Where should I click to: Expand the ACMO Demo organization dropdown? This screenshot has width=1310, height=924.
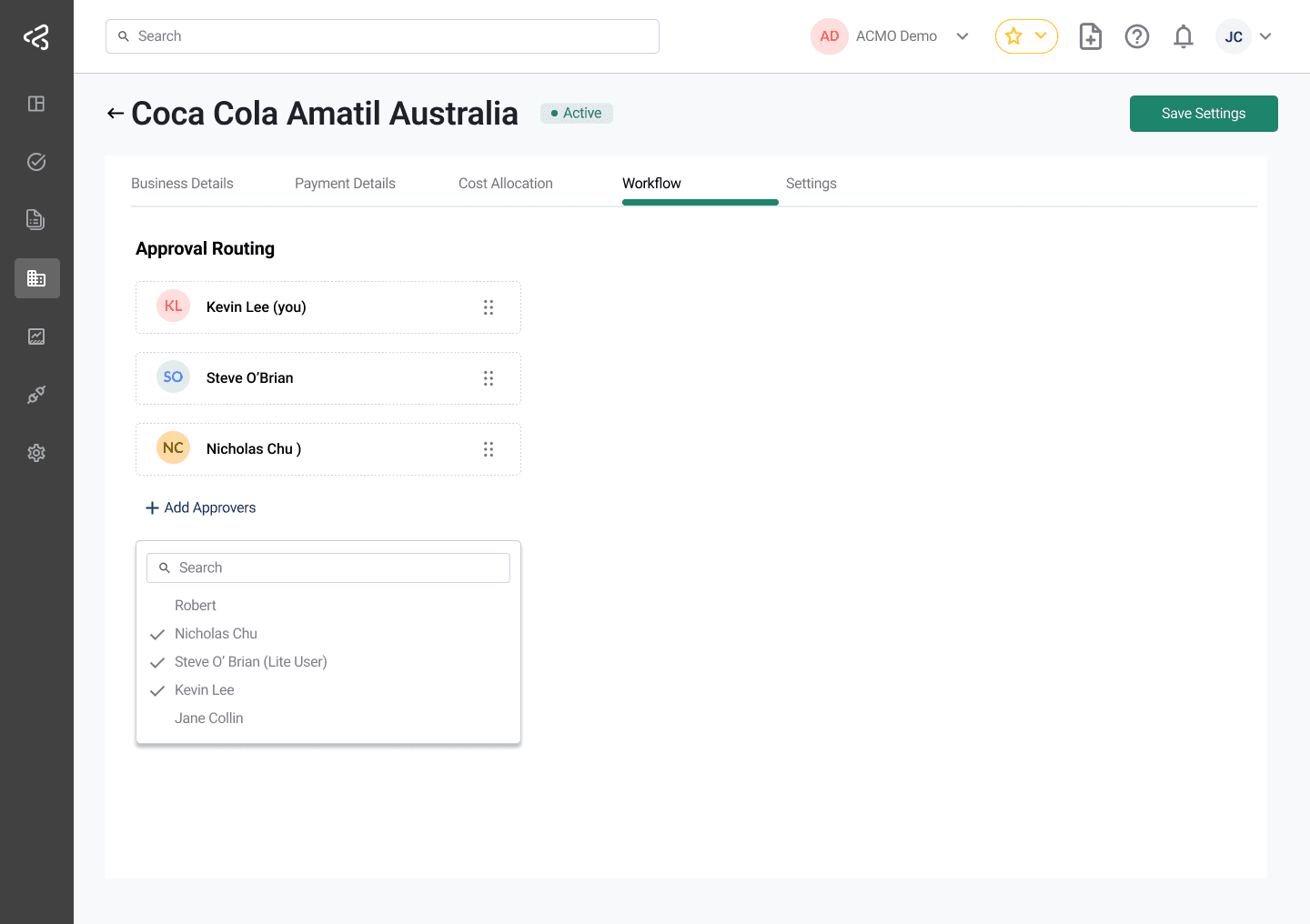coord(962,36)
